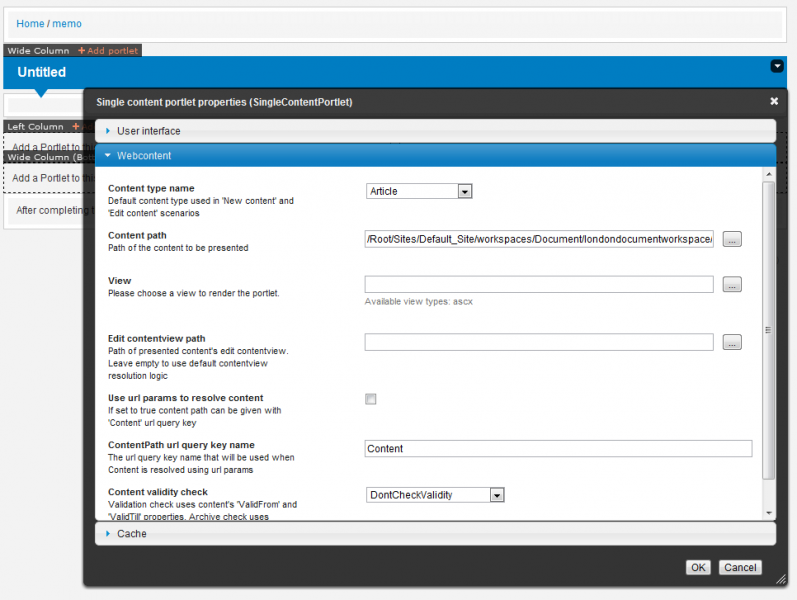Image resolution: width=797 pixels, height=600 pixels.
Task: Click the Untitled portlet title
Action: (x=42, y=72)
